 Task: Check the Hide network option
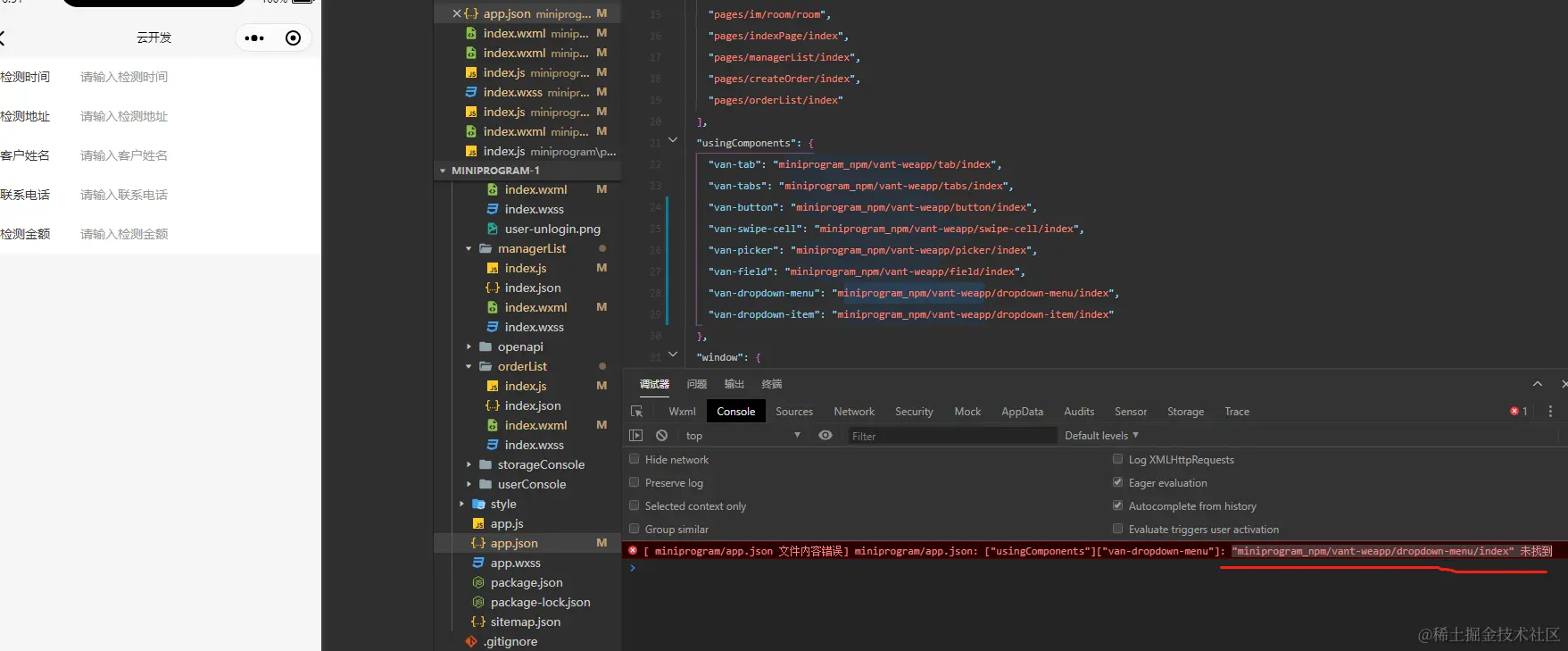[635, 459]
